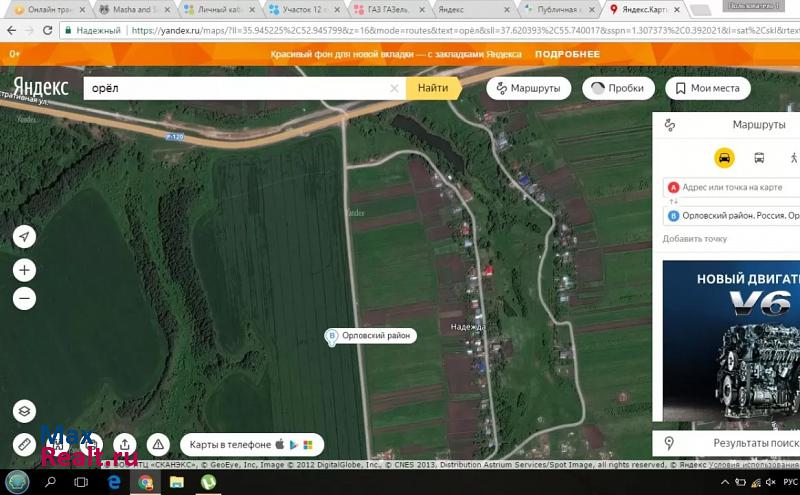The width and height of the screenshot is (800, 495).
Task: Select the ruler distance measuring tool
Action: pyautogui.click(x=24, y=444)
